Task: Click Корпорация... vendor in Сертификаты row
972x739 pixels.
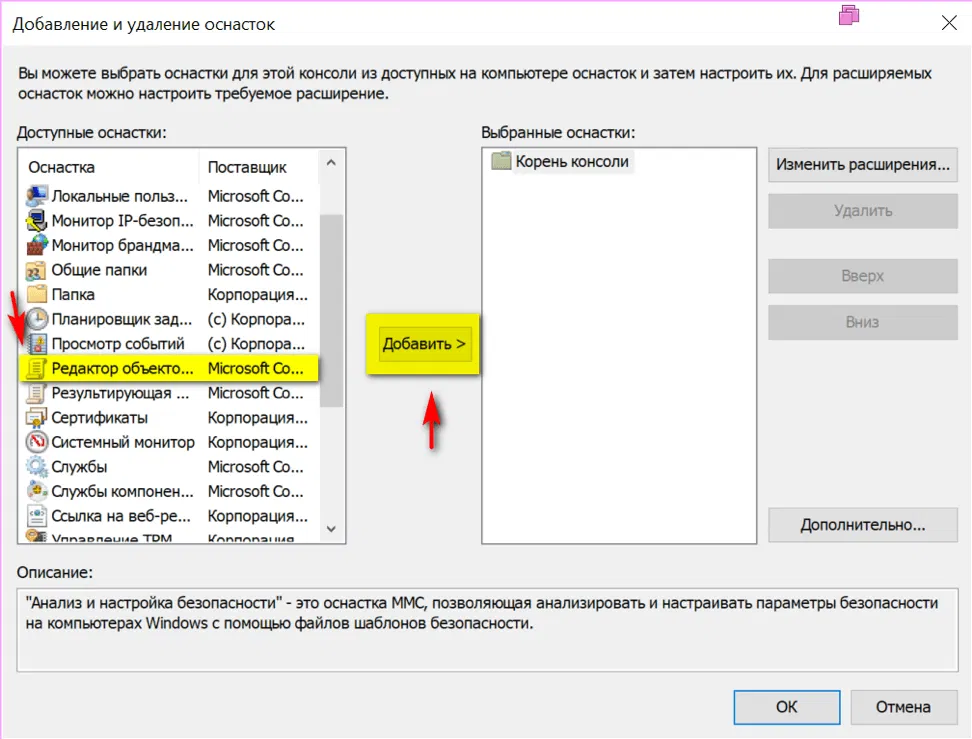Action: pos(257,418)
